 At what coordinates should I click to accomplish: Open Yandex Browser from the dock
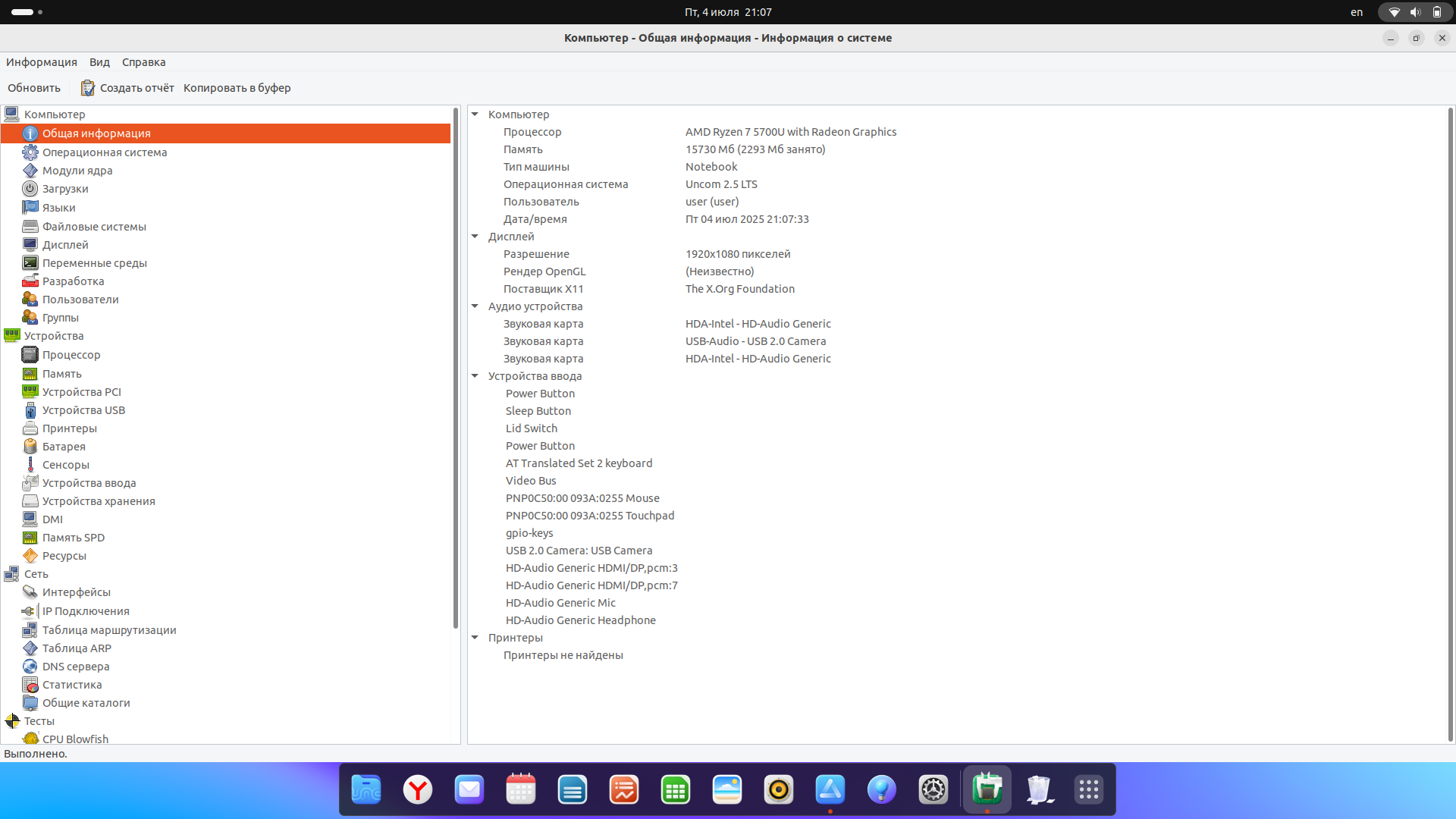coord(417,789)
